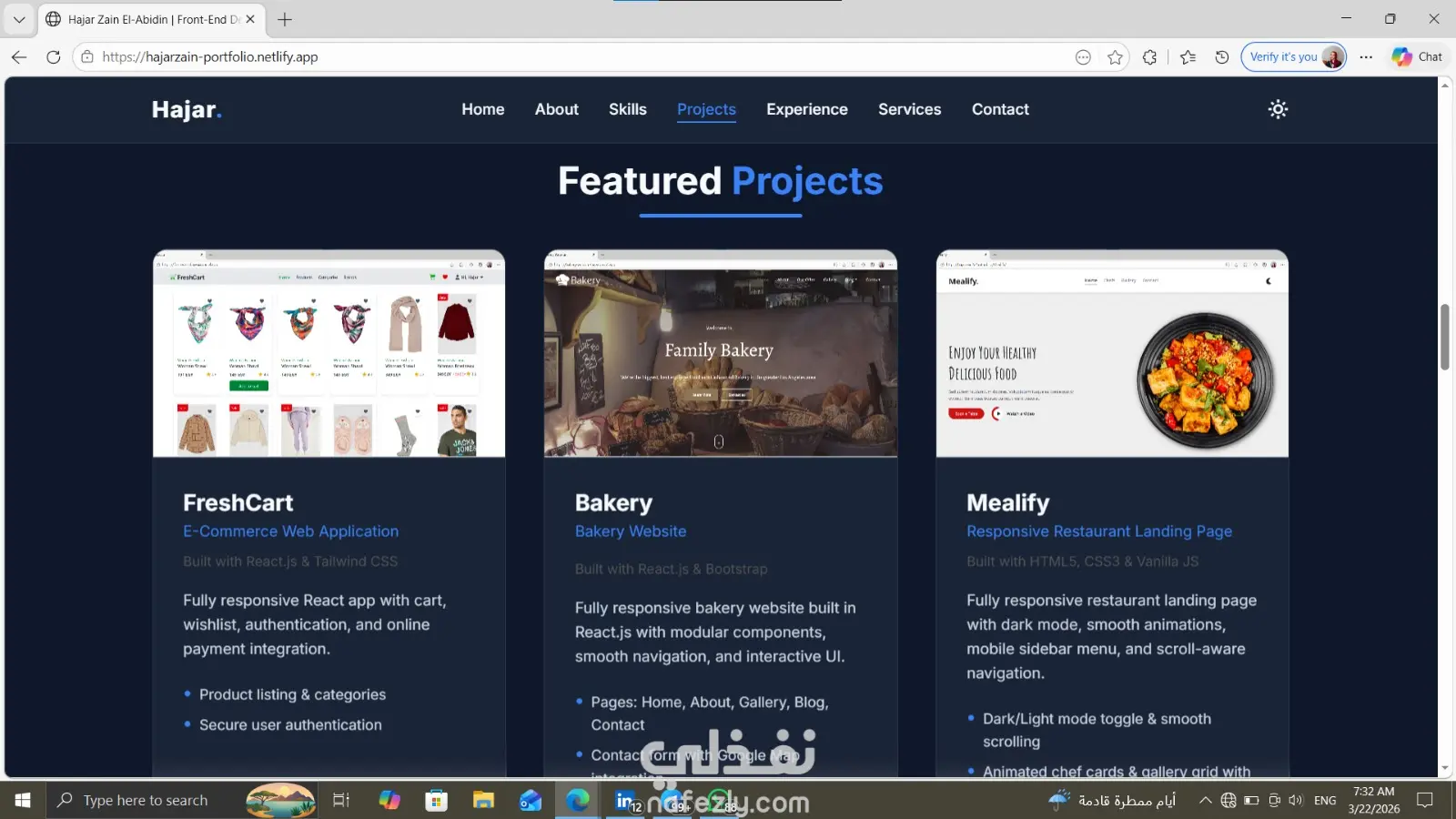Click 'Built with React.js & Tailwind CSS' text

coord(290,561)
